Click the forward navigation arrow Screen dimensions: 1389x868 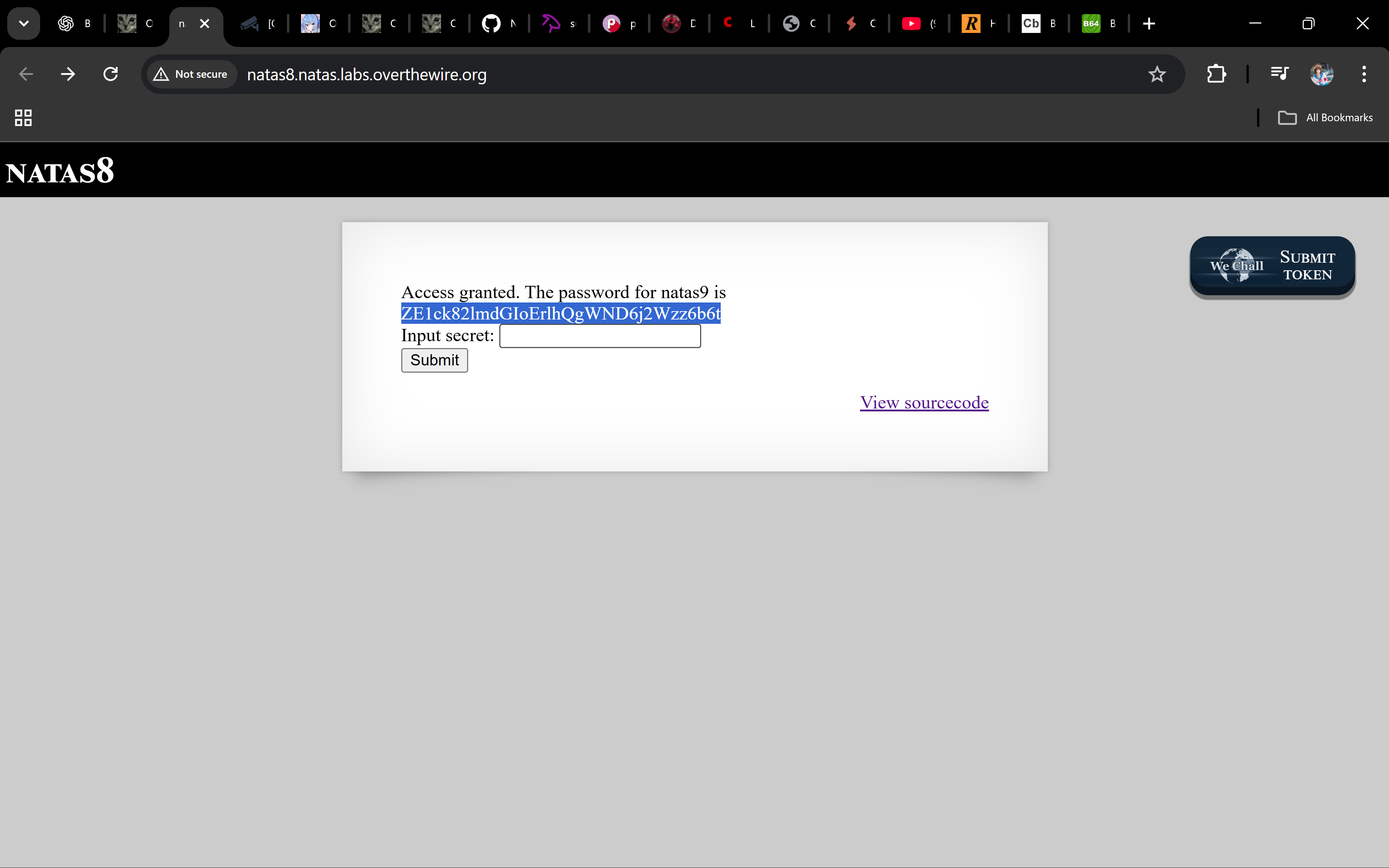tap(68, 74)
